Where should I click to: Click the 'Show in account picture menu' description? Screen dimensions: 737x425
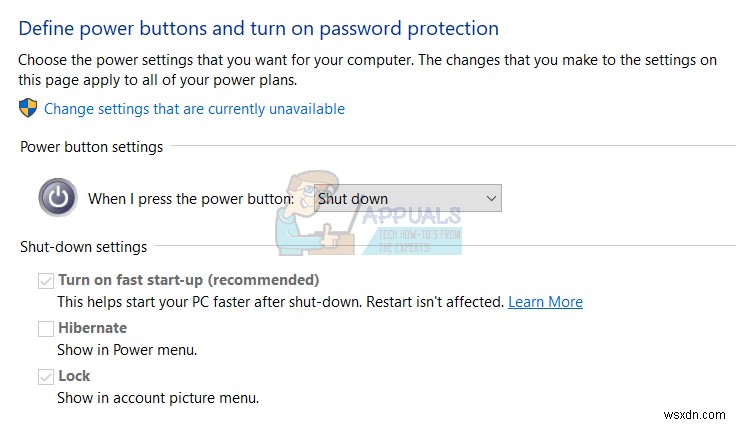coord(158,398)
